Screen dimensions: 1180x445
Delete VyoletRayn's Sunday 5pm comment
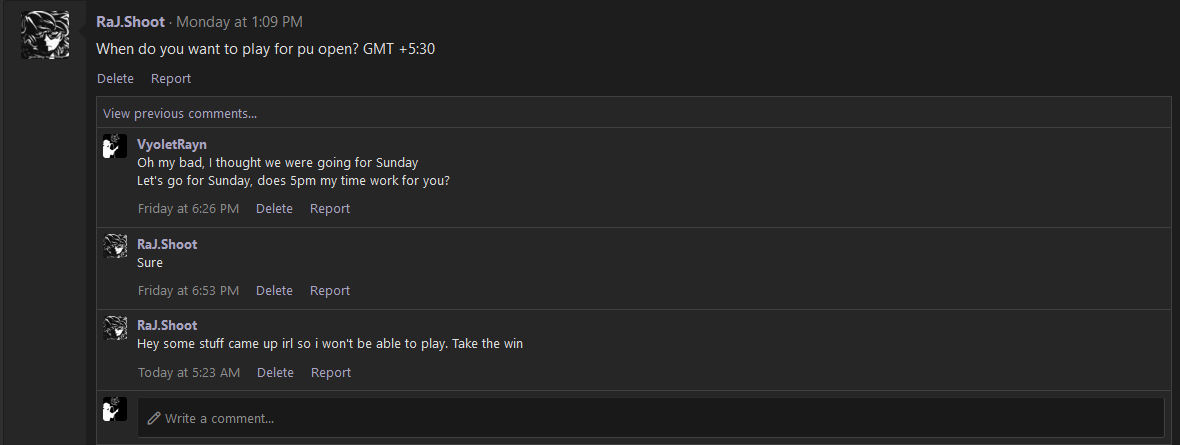point(274,208)
